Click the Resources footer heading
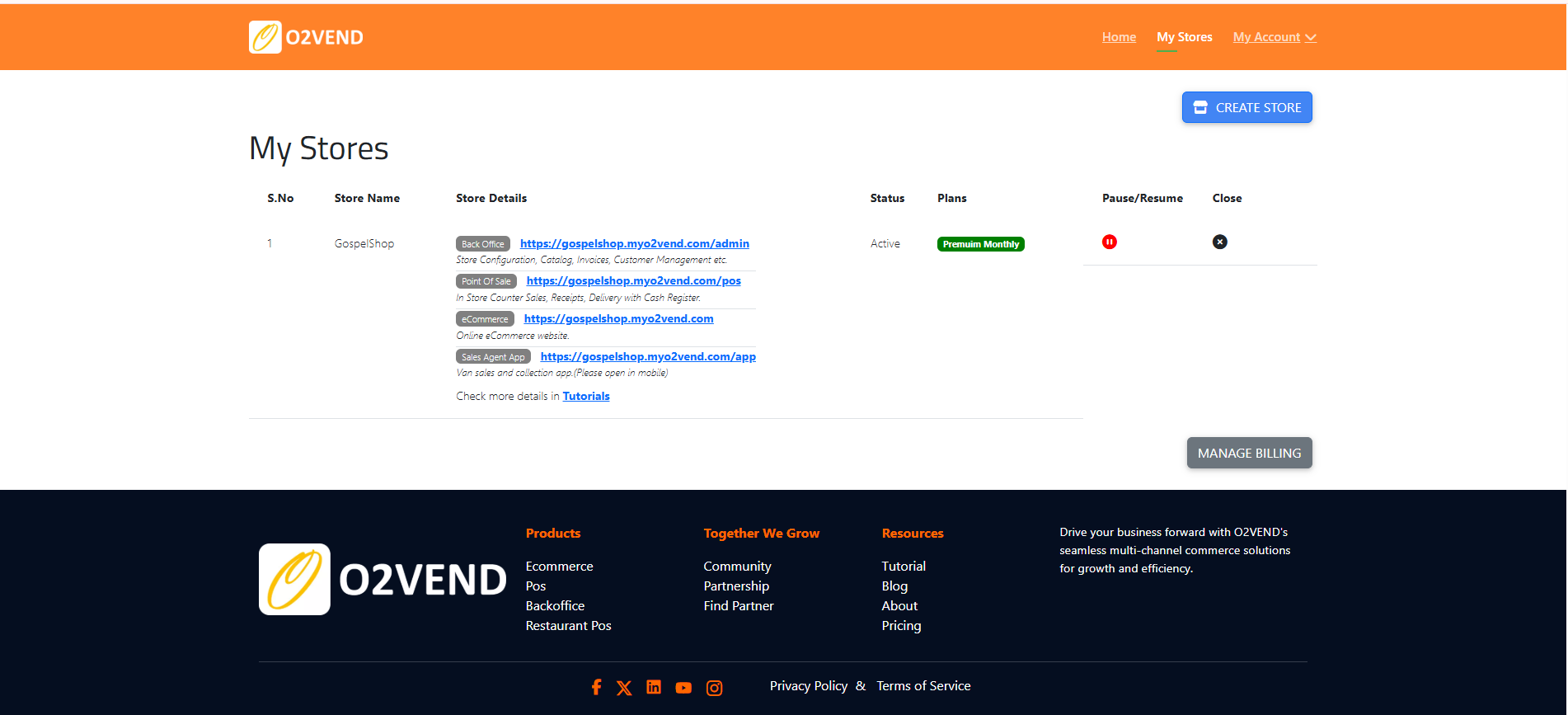This screenshot has width=1568, height=715. (x=913, y=533)
